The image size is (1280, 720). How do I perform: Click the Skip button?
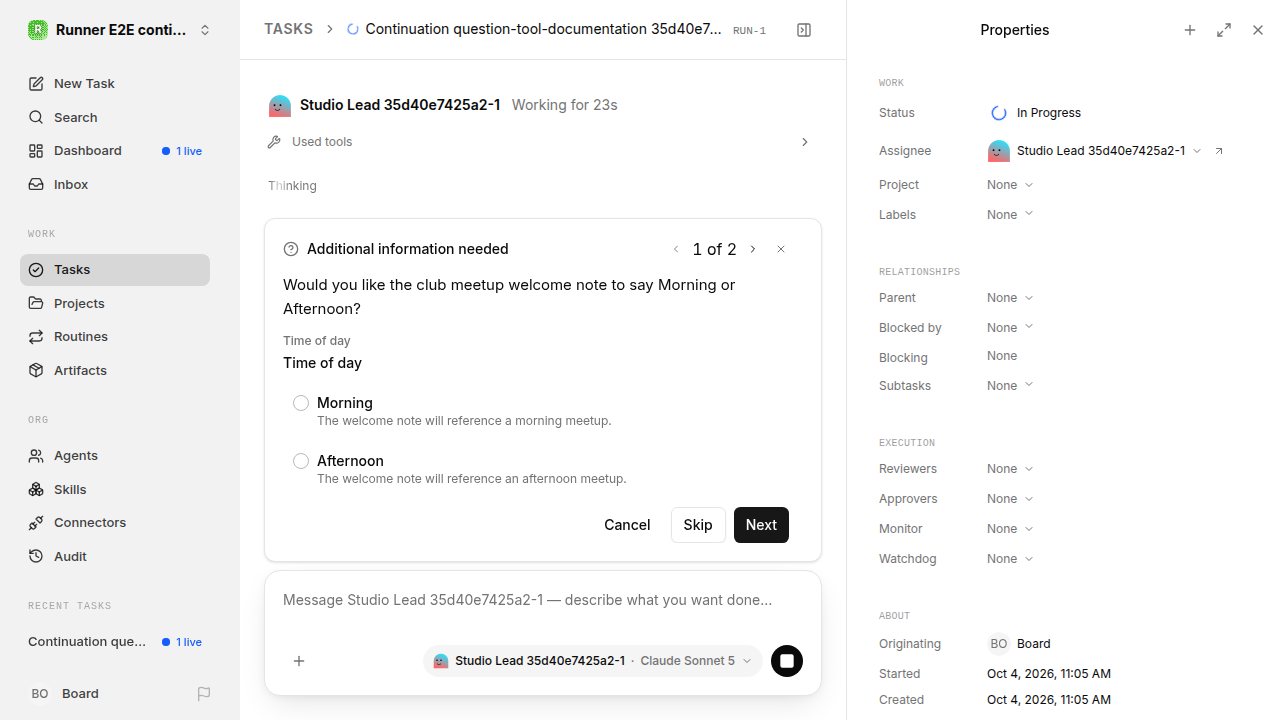[698, 525]
